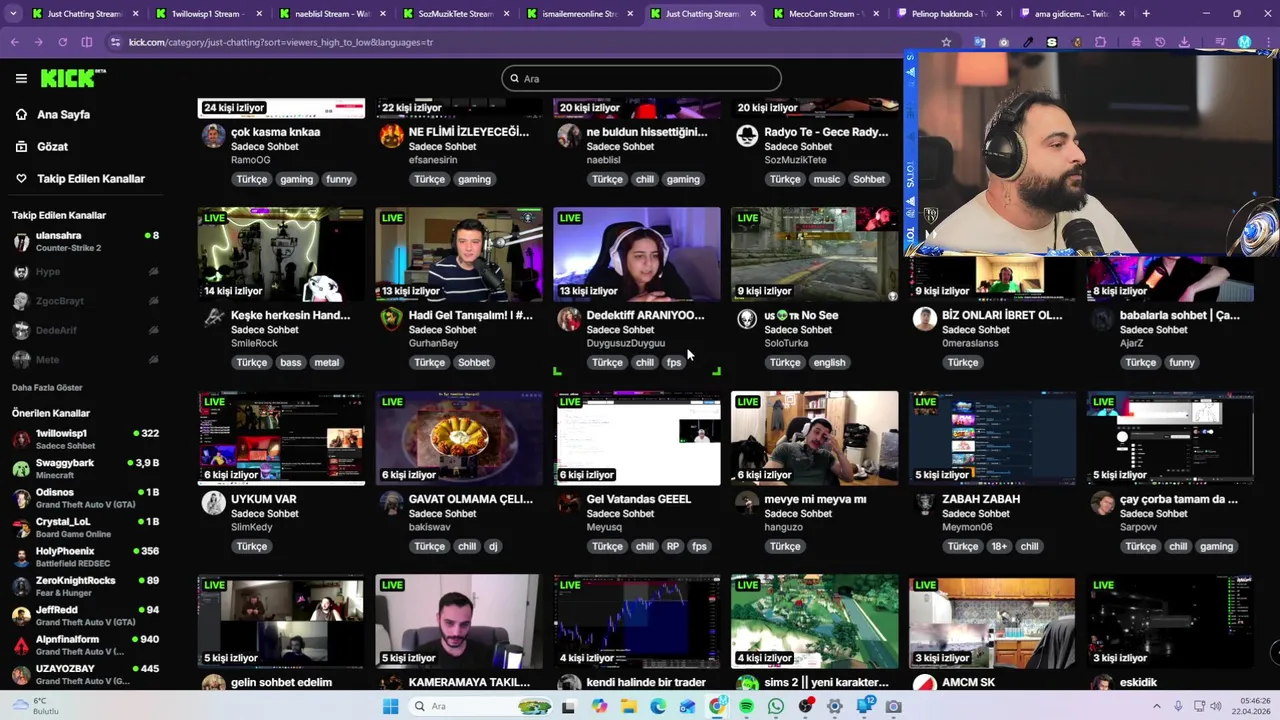Click SoloTurka channel avatar

tap(747, 319)
